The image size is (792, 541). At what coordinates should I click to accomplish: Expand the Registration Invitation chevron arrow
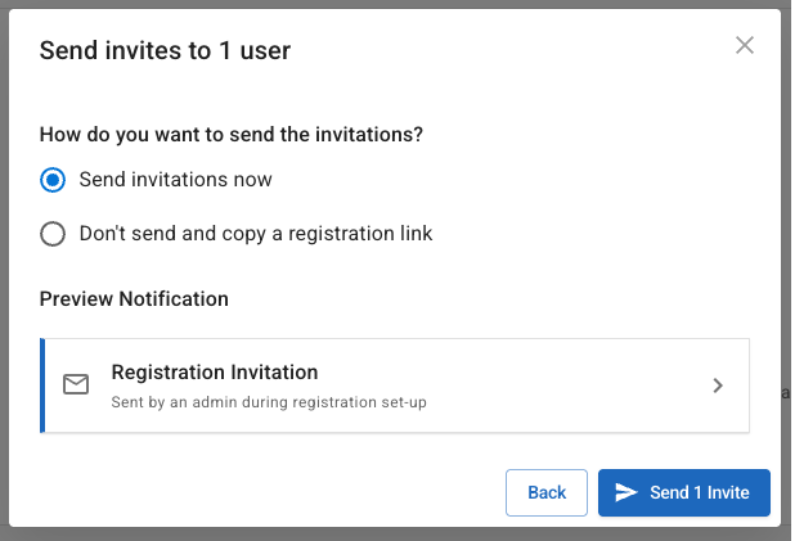pyautogui.click(x=717, y=385)
